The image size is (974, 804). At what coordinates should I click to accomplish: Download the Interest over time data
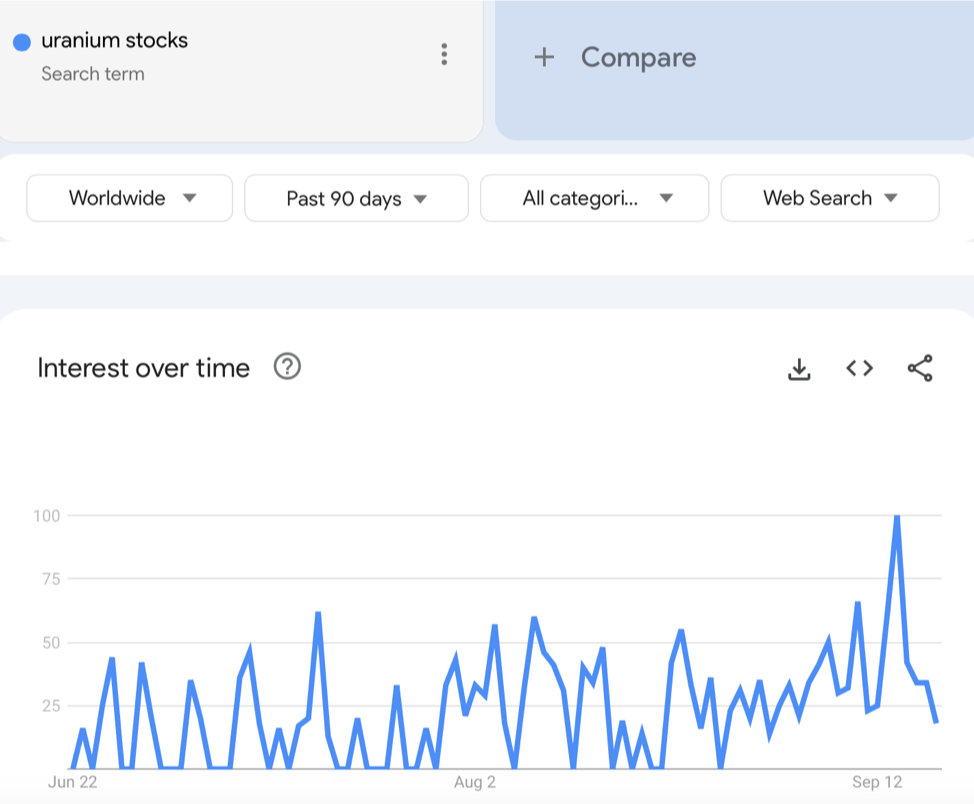click(798, 369)
